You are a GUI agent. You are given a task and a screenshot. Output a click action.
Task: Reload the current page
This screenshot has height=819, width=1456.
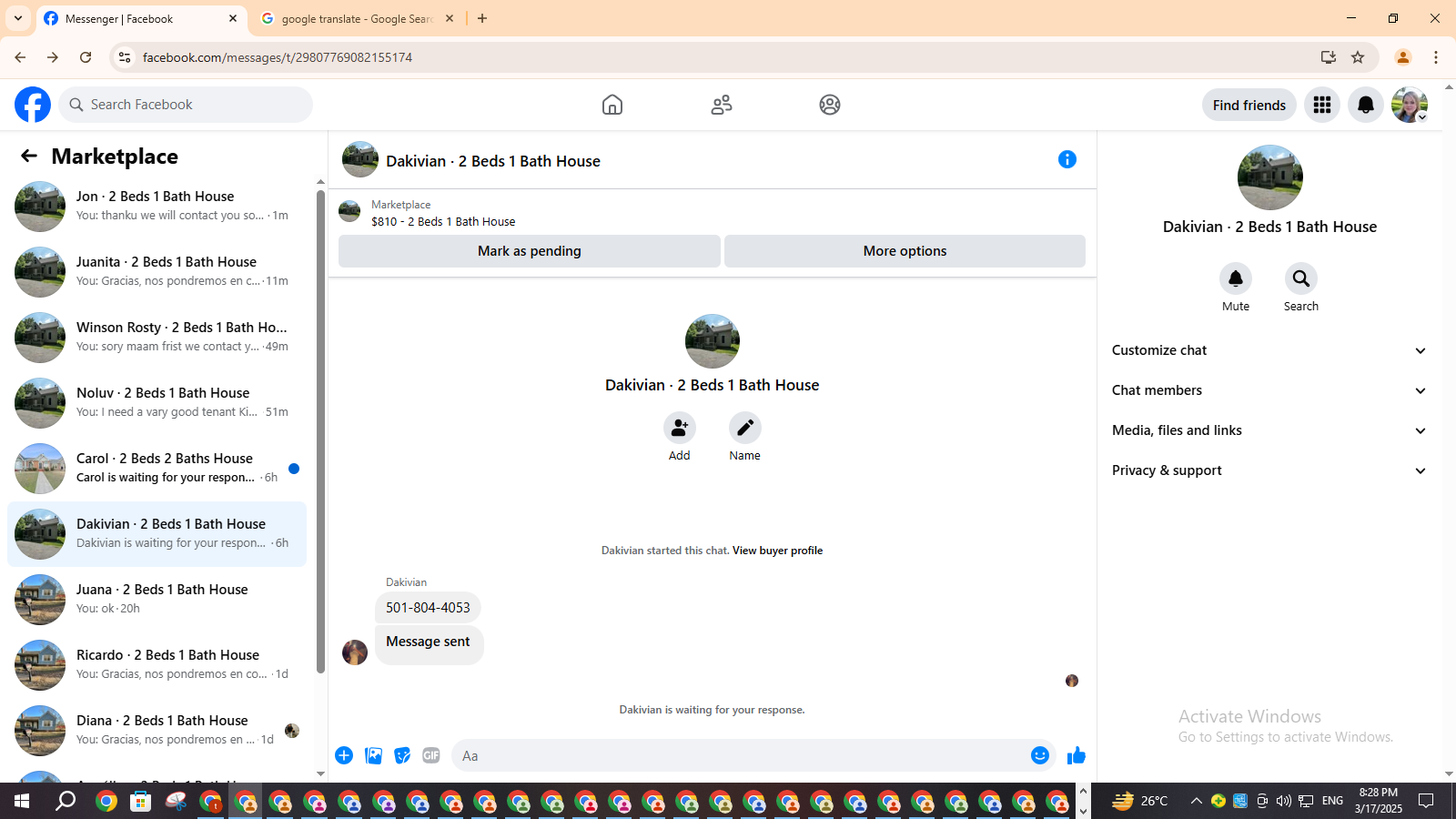pyautogui.click(x=86, y=57)
